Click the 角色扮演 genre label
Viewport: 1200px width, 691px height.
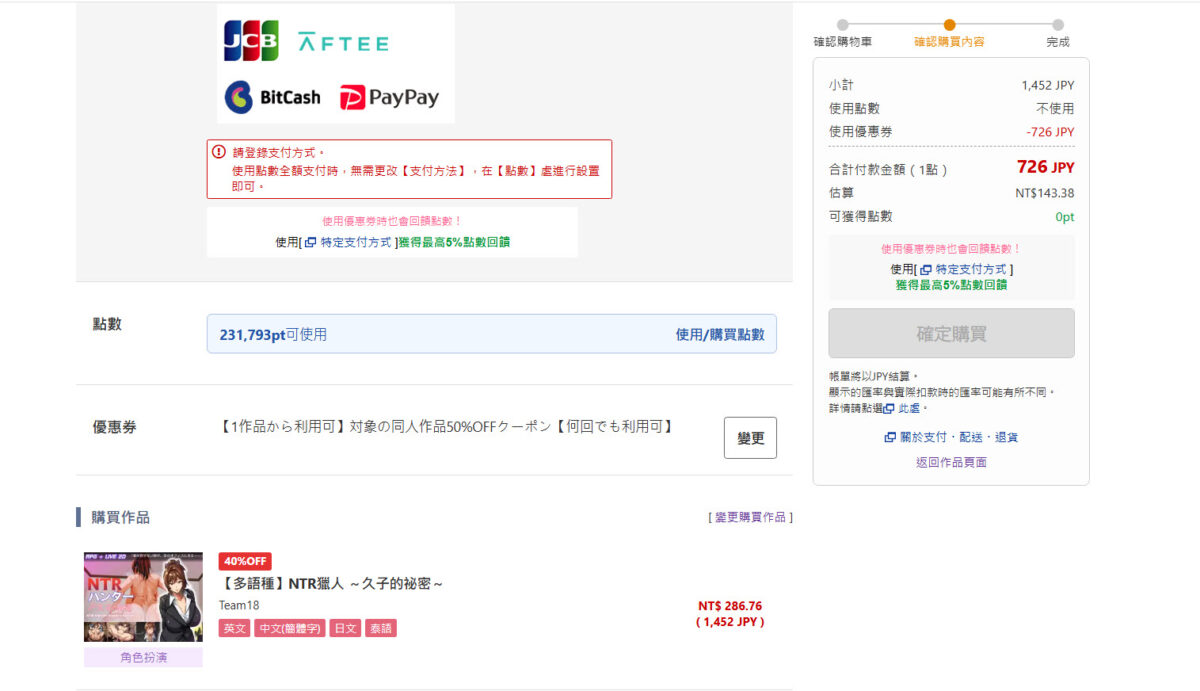(x=143, y=657)
